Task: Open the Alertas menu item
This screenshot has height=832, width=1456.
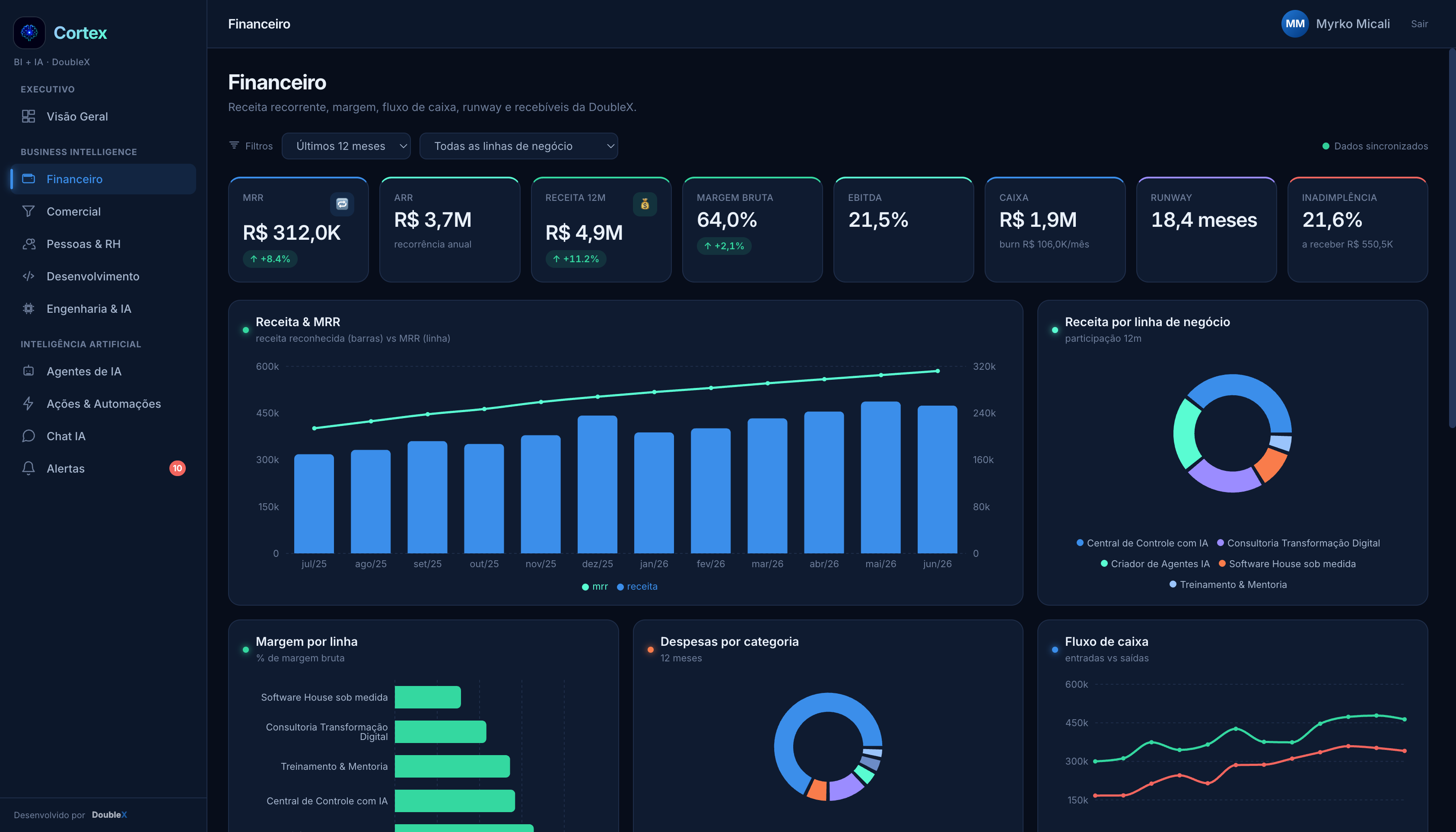Action: coord(103,469)
